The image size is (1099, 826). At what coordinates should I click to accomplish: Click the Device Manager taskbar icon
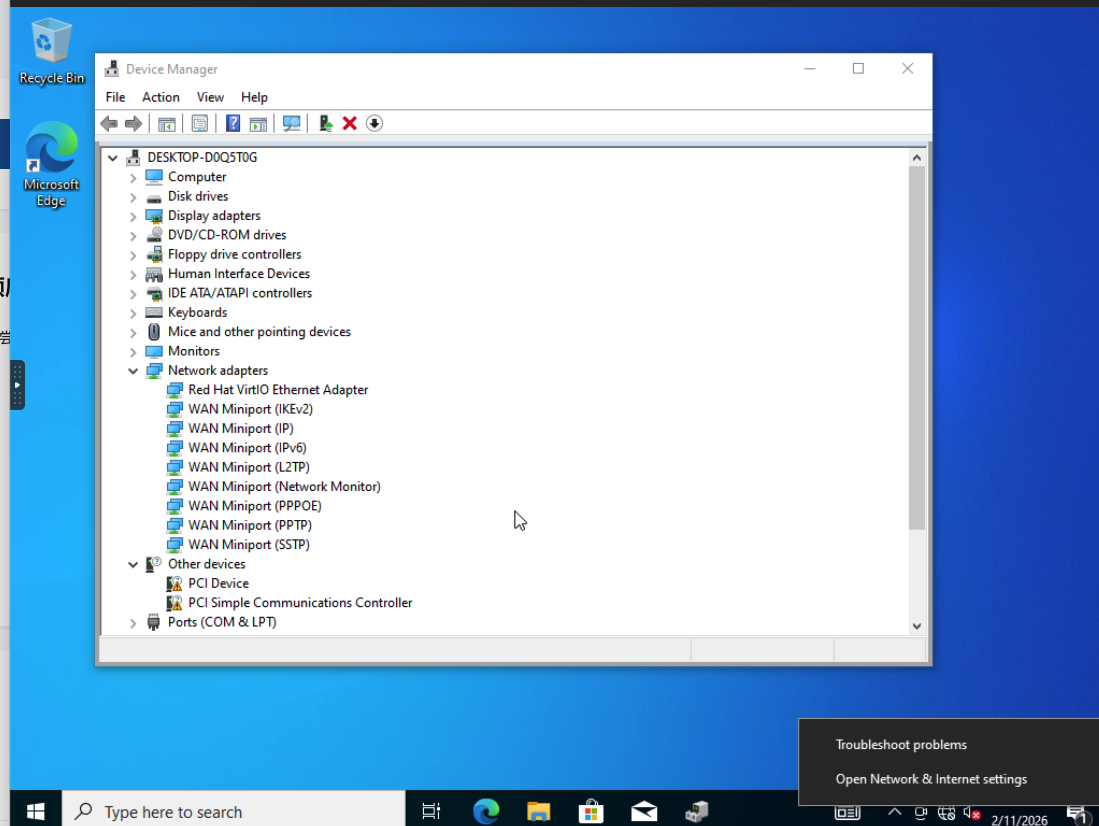[x=697, y=811]
